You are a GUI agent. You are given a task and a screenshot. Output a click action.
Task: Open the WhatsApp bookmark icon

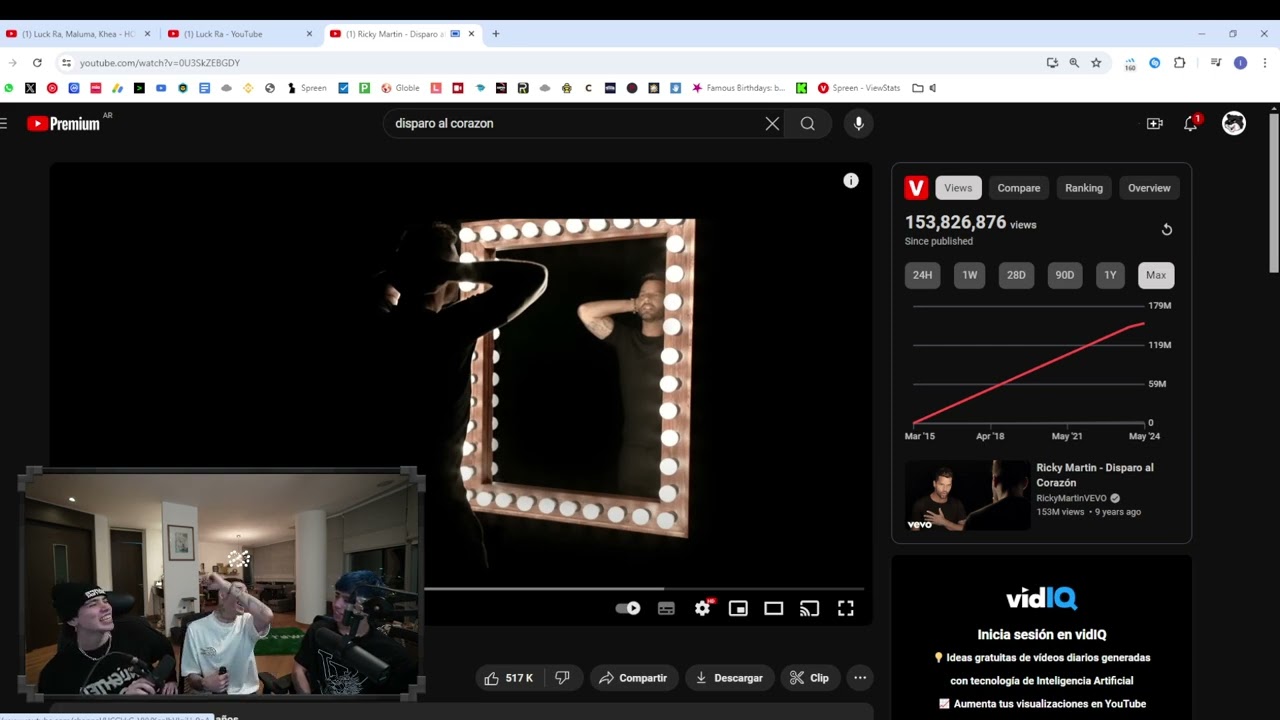(x=9, y=88)
